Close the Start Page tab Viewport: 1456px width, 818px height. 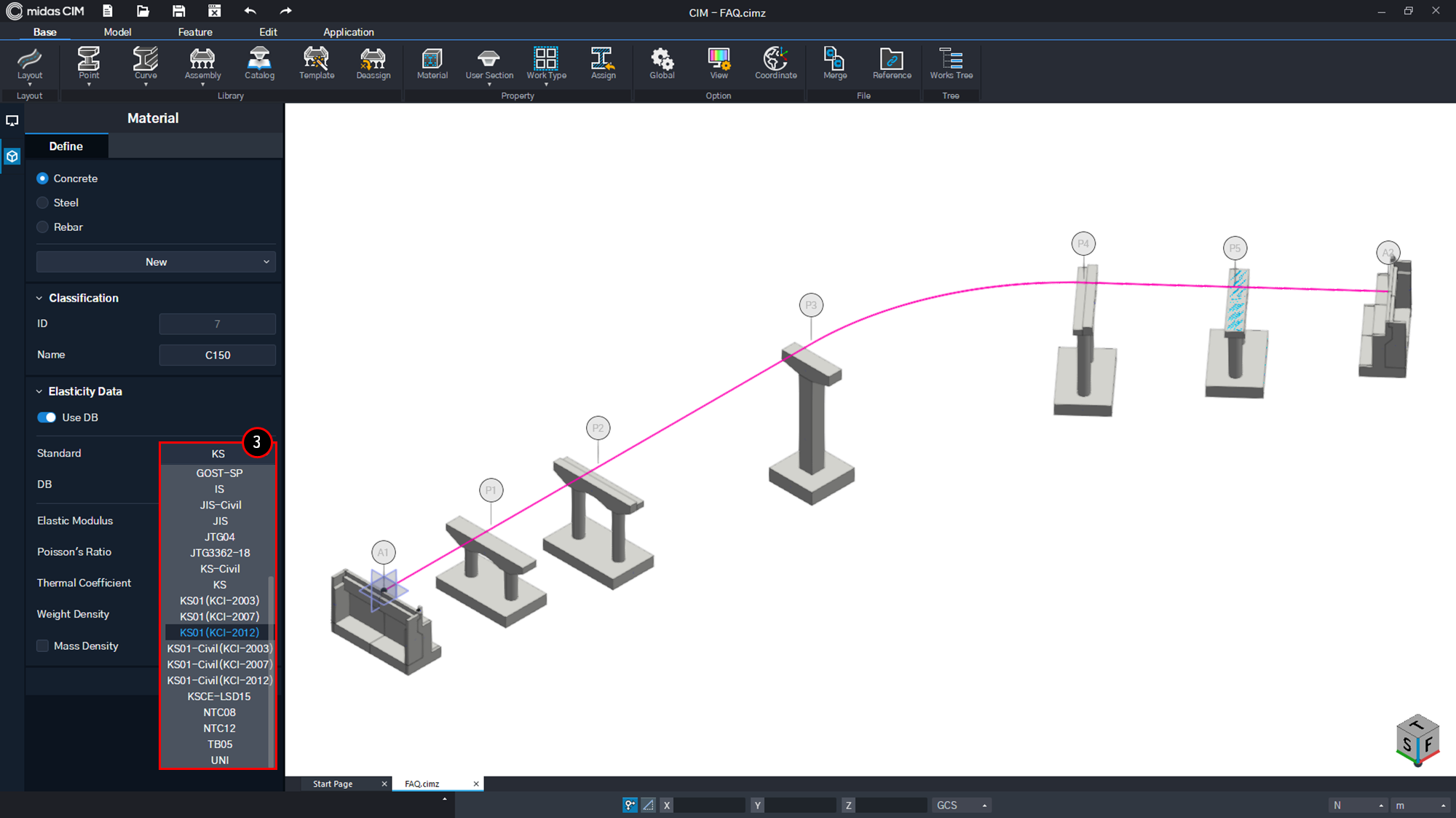click(x=384, y=784)
